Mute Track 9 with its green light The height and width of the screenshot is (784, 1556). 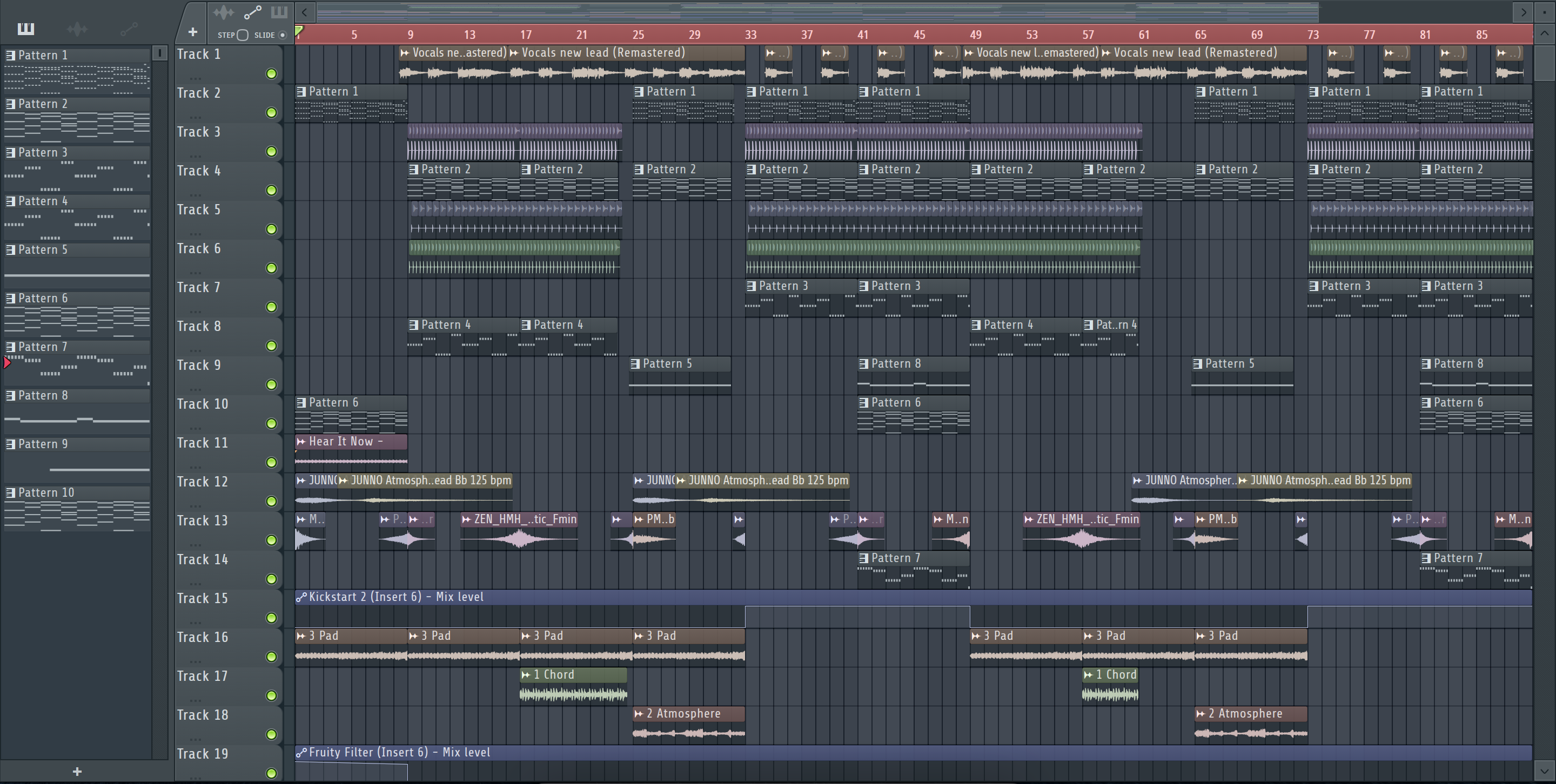272,384
